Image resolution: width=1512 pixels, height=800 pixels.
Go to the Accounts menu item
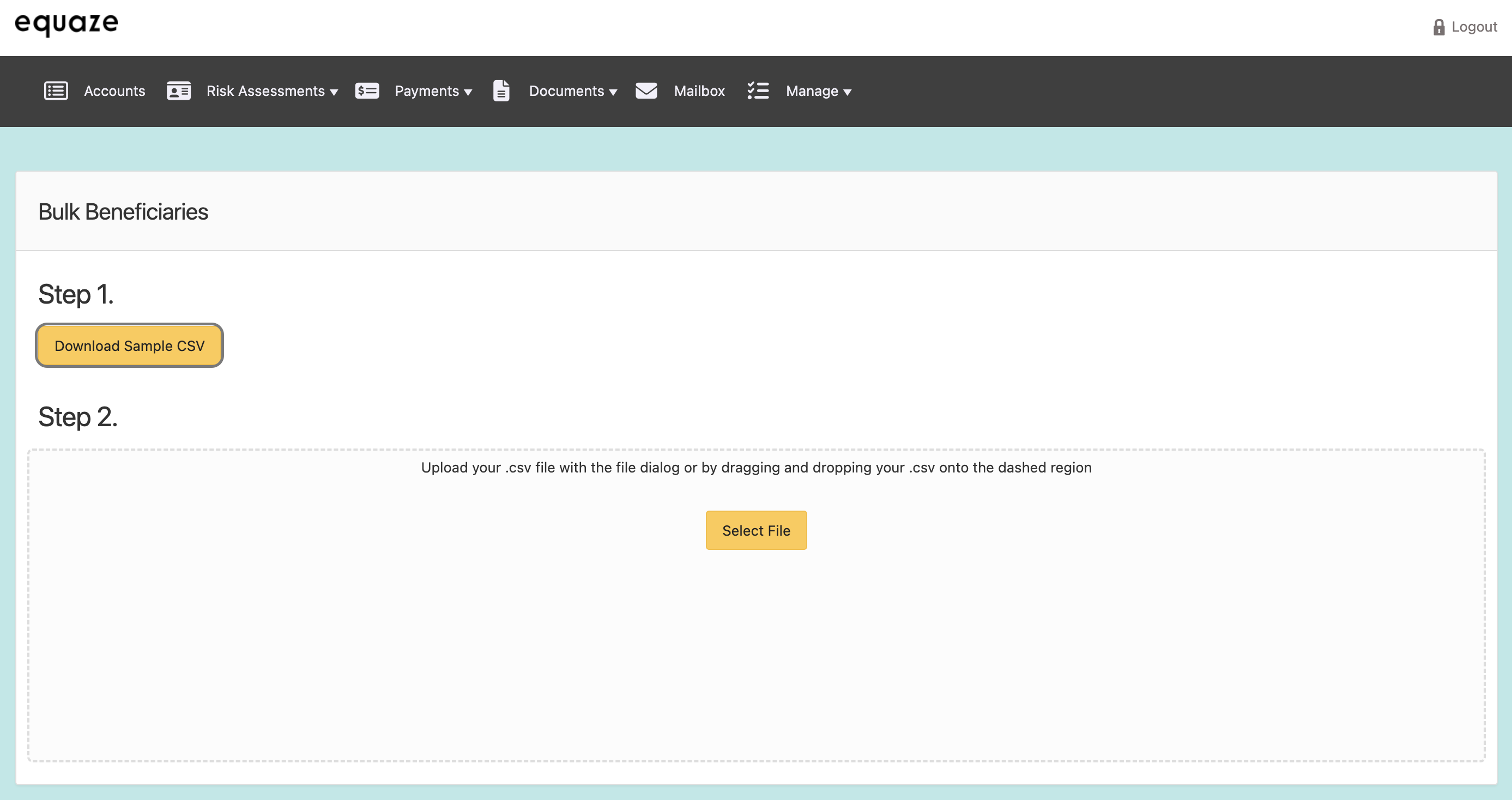click(x=114, y=91)
